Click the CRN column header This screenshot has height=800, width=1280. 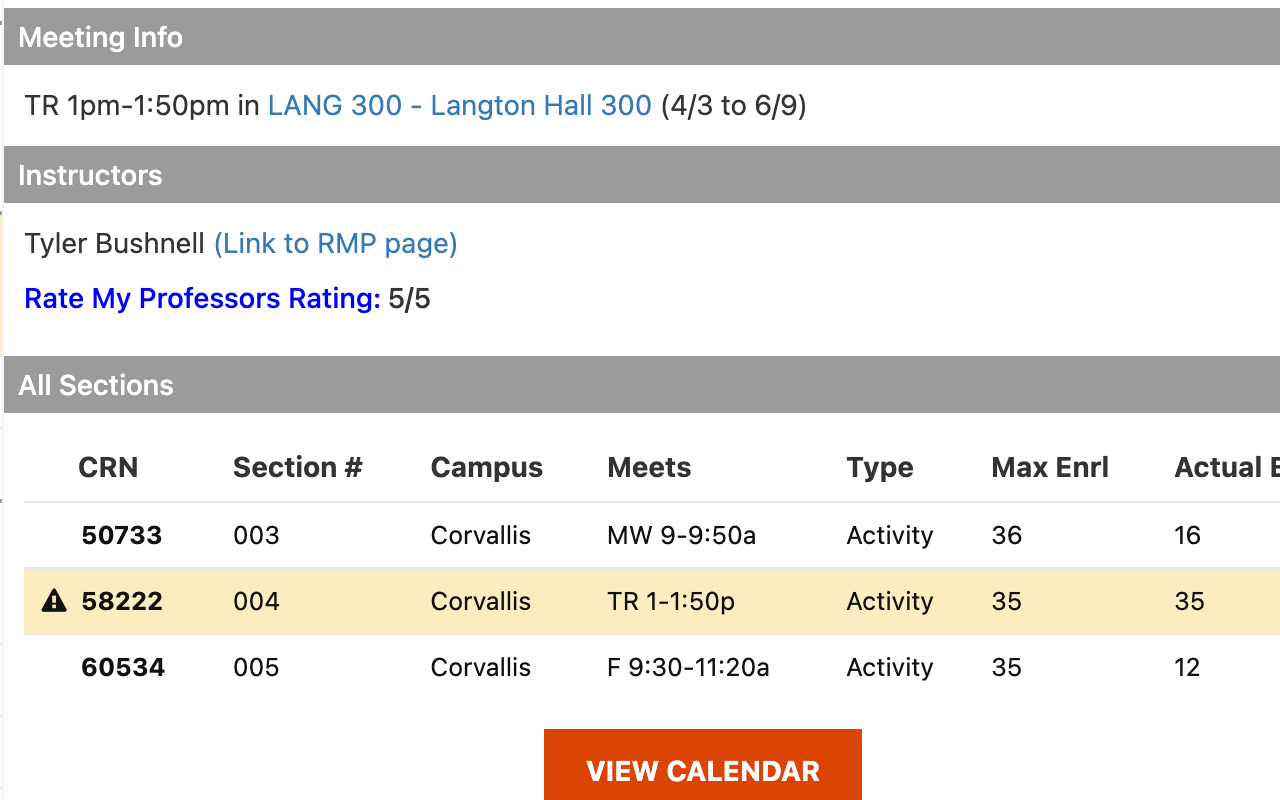(x=108, y=467)
